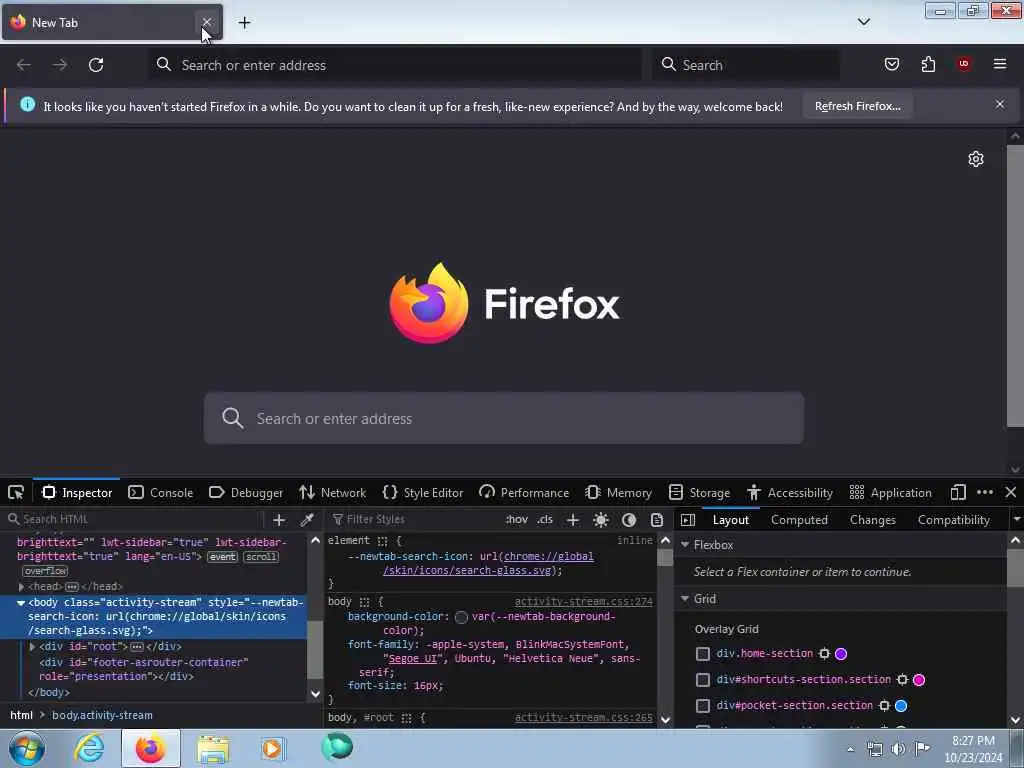Click the overflow badge on html node
The image size is (1024, 768).
[46, 571]
